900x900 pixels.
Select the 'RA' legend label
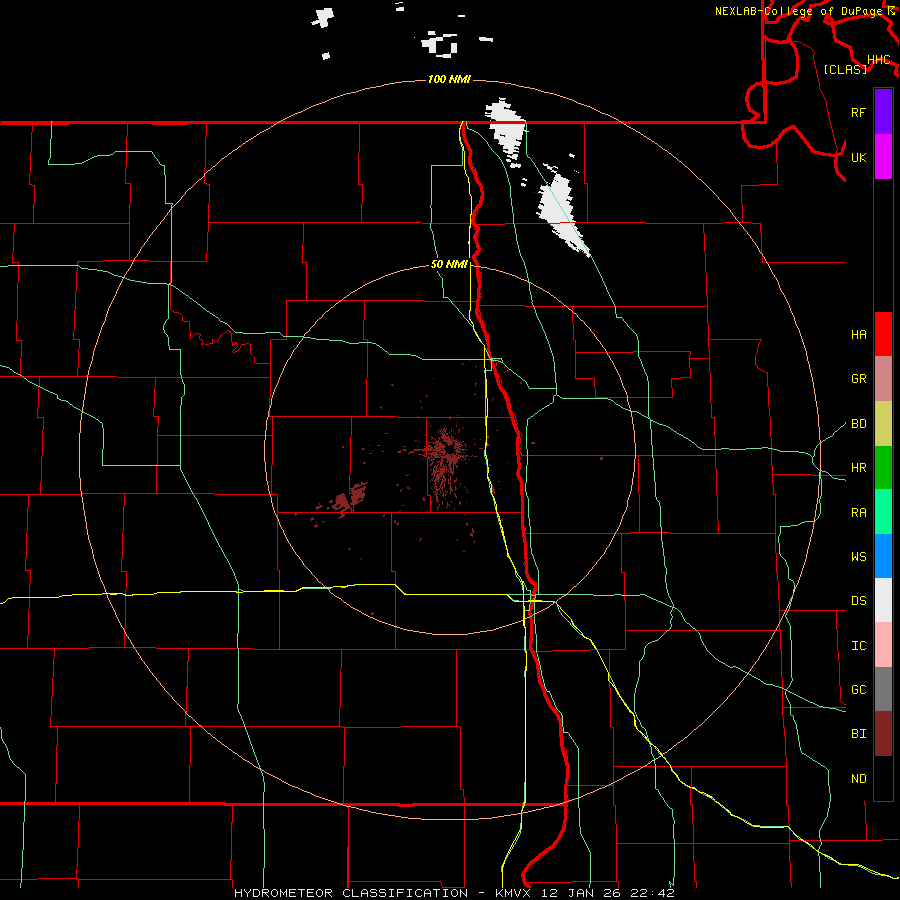pos(858,513)
